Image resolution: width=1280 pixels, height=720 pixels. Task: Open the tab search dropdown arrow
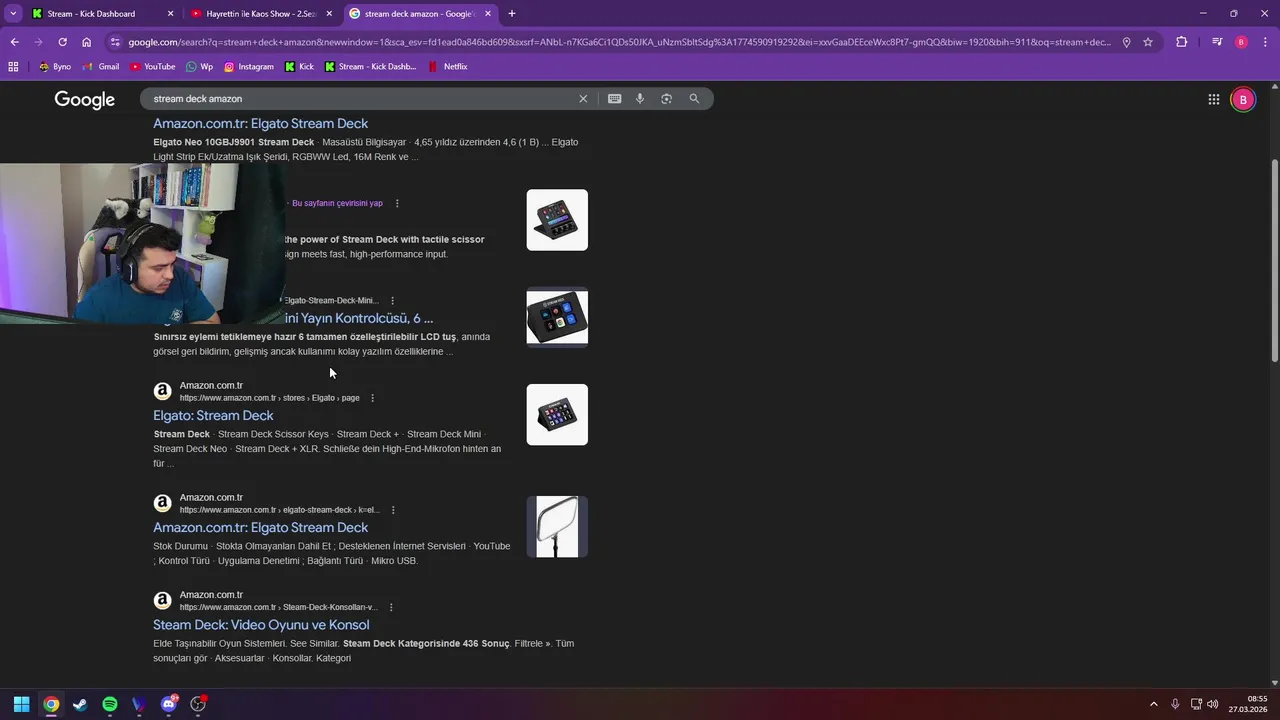13,14
